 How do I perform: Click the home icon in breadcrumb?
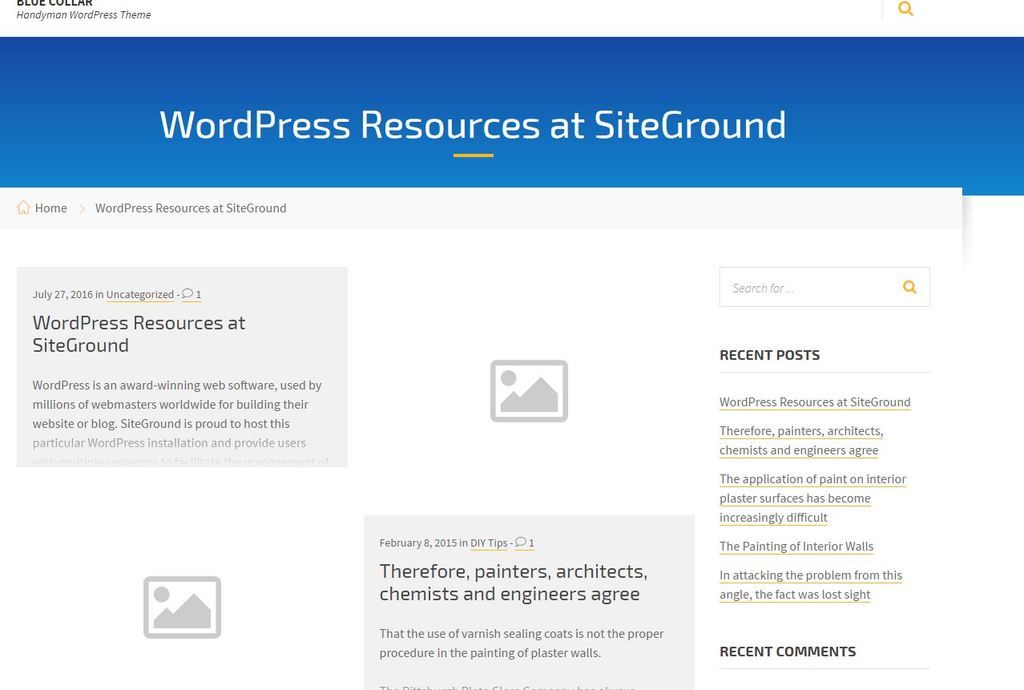tap(23, 208)
